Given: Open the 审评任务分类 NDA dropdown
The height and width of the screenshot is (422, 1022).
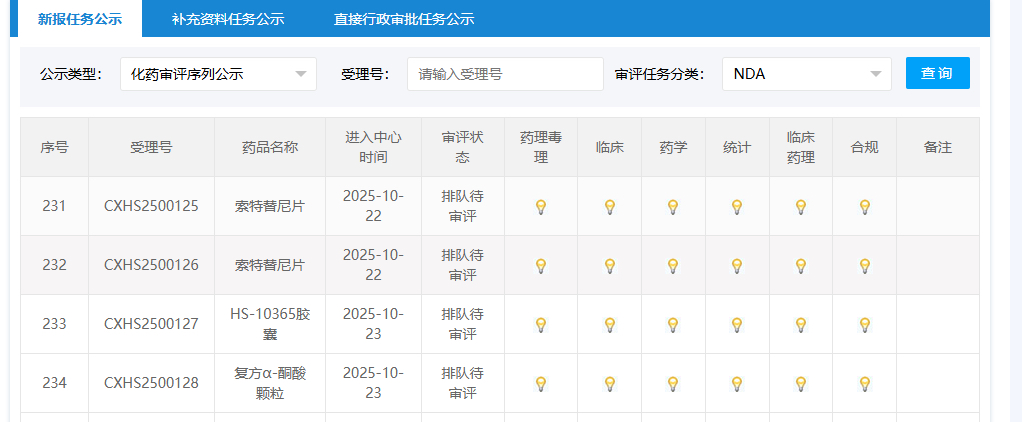Looking at the screenshot, I should coord(807,74).
